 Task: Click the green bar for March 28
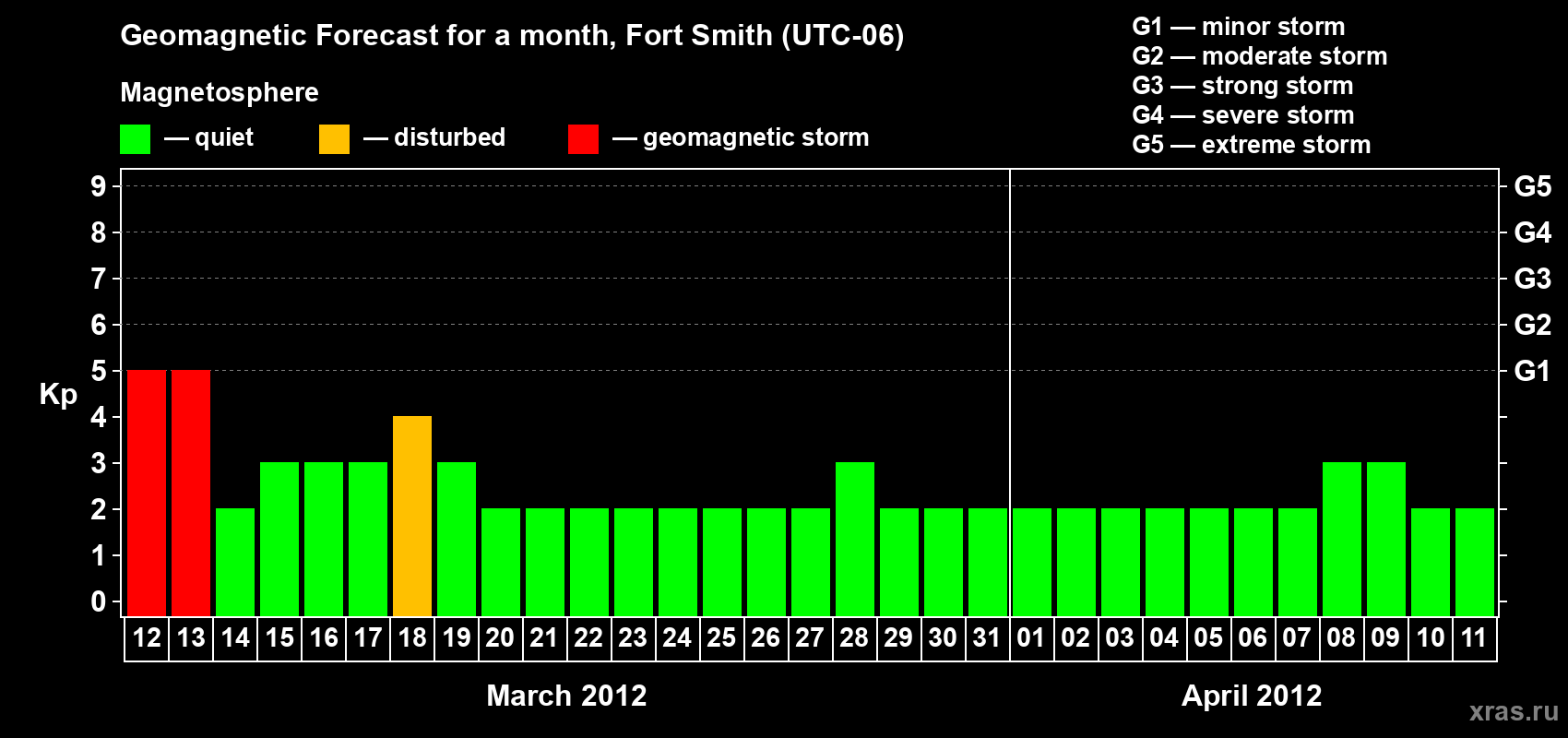tap(855, 539)
